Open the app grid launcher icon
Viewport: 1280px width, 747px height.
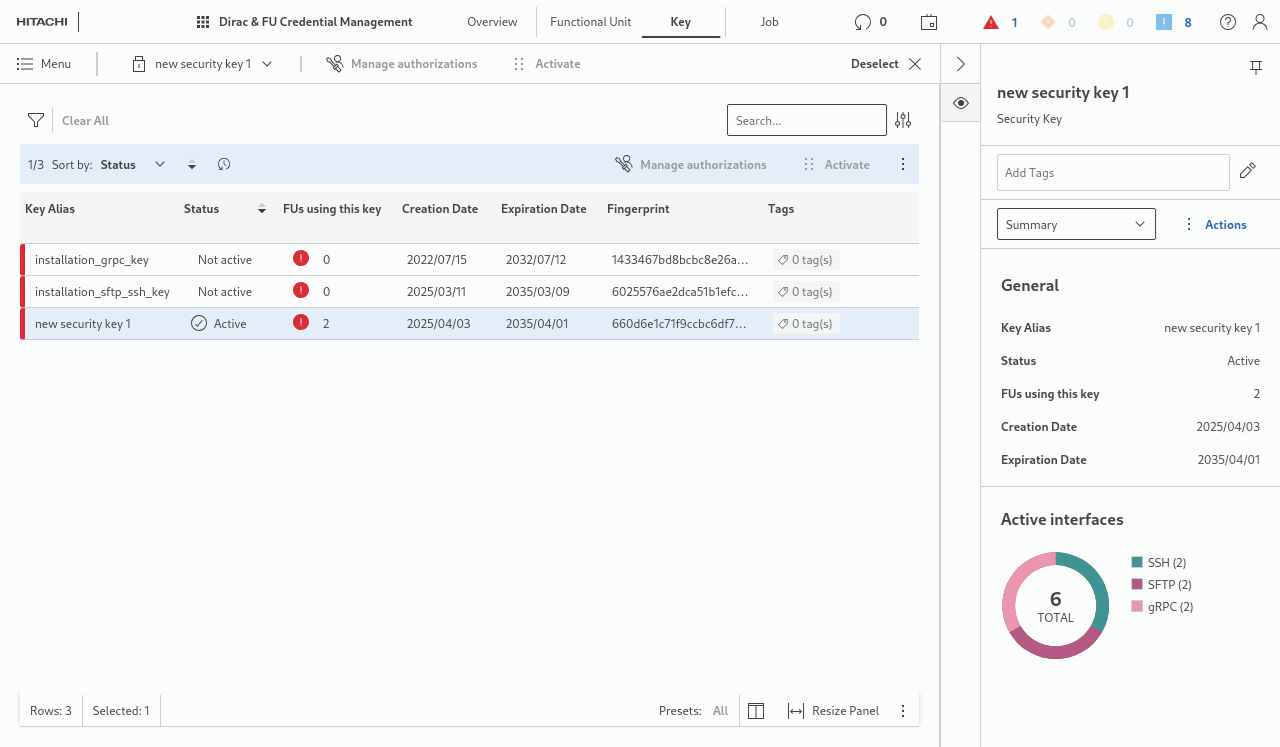pyautogui.click(x=203, y=22)
